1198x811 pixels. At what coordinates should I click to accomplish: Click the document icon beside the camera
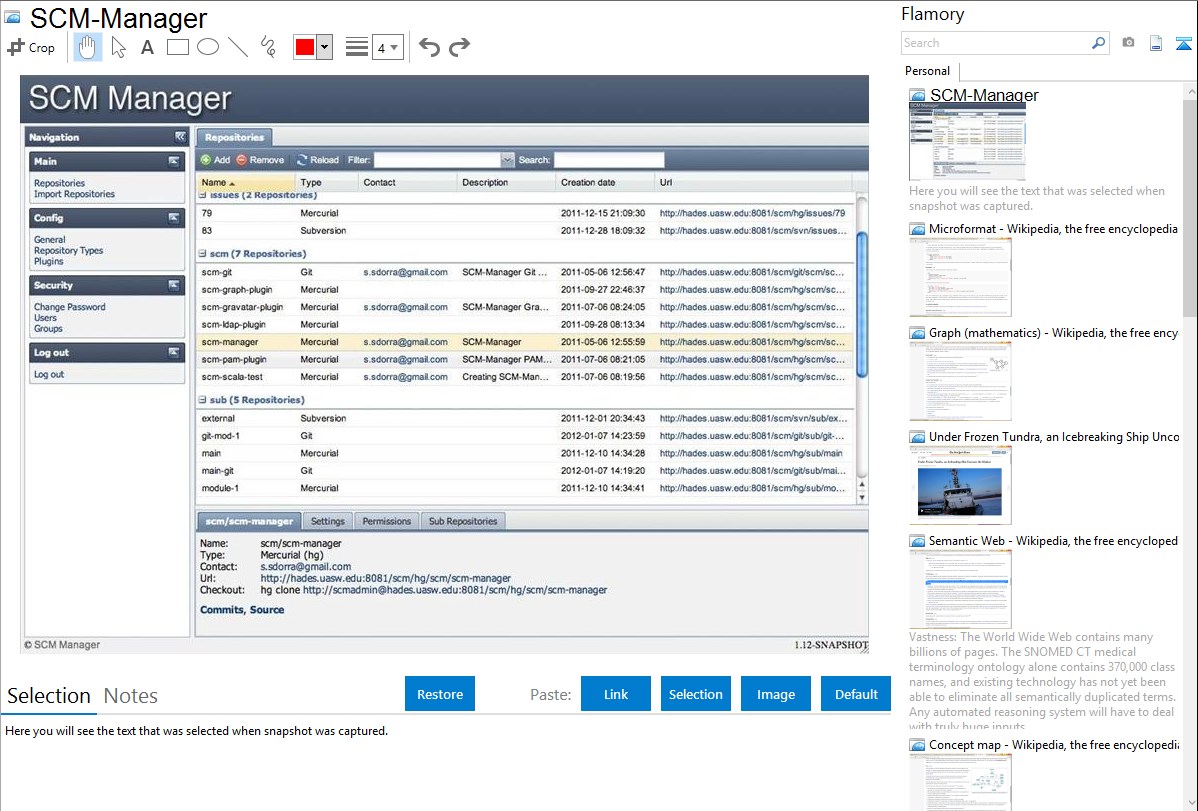tap(1156, 43)
